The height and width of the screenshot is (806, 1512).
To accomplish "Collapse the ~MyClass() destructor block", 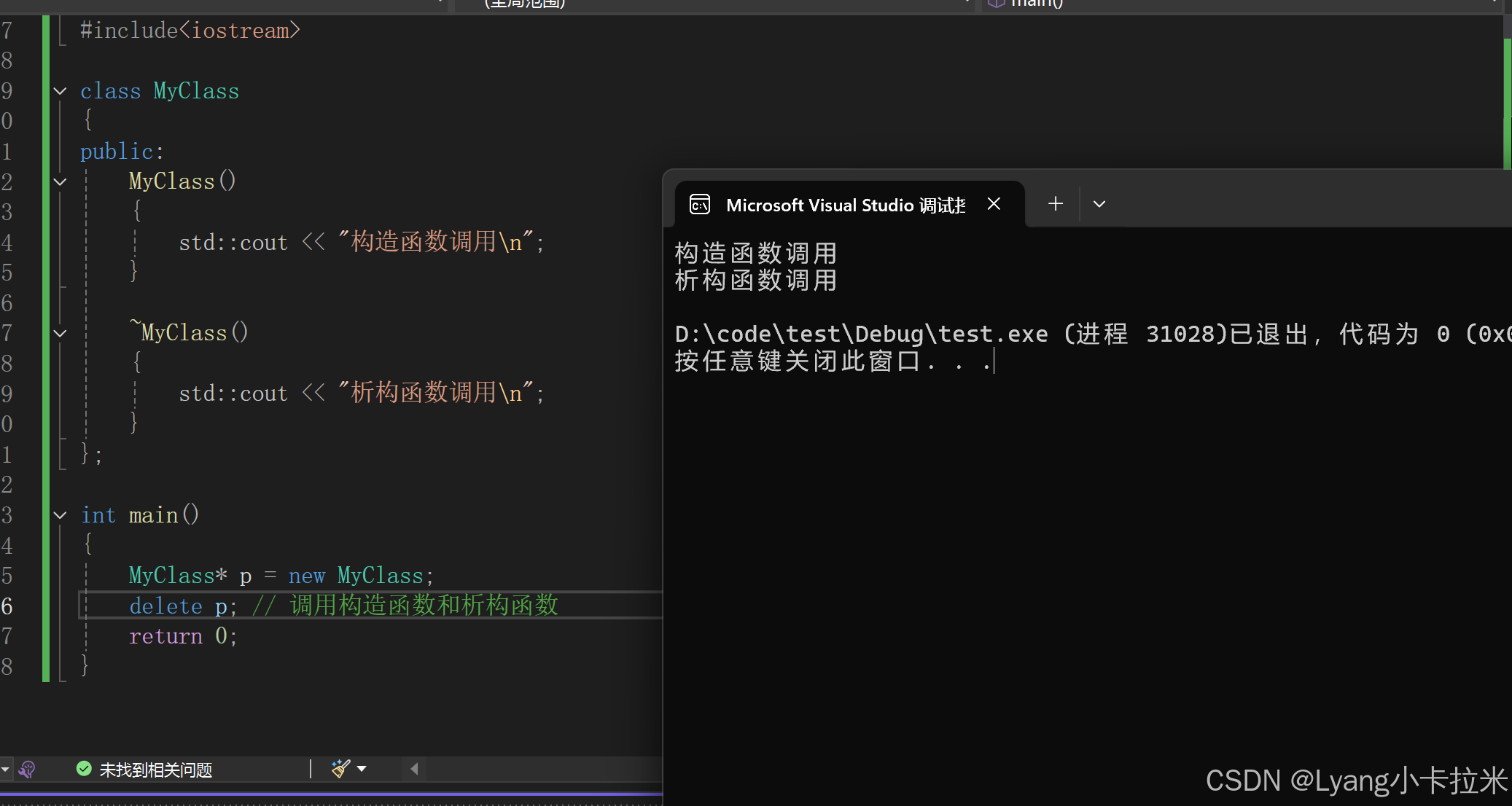I will pyautogui.click(x=61, y=333).
